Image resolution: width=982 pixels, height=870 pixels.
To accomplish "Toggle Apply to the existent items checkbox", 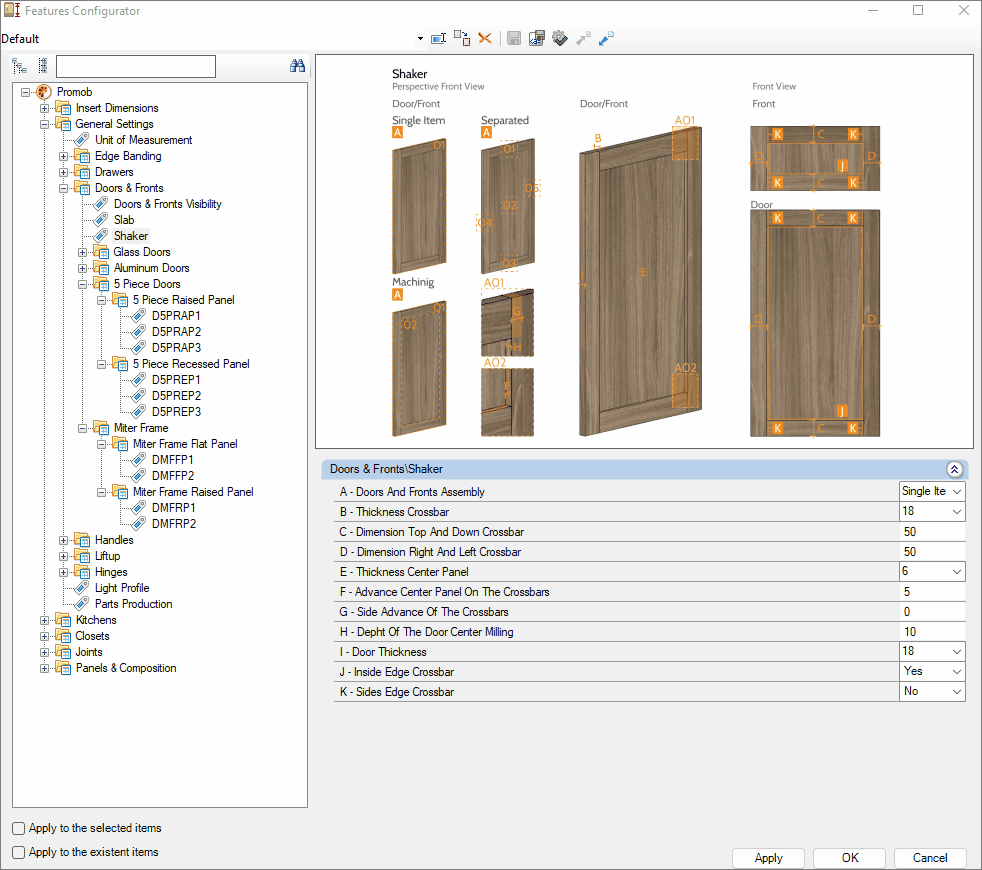I will [19, 852].
